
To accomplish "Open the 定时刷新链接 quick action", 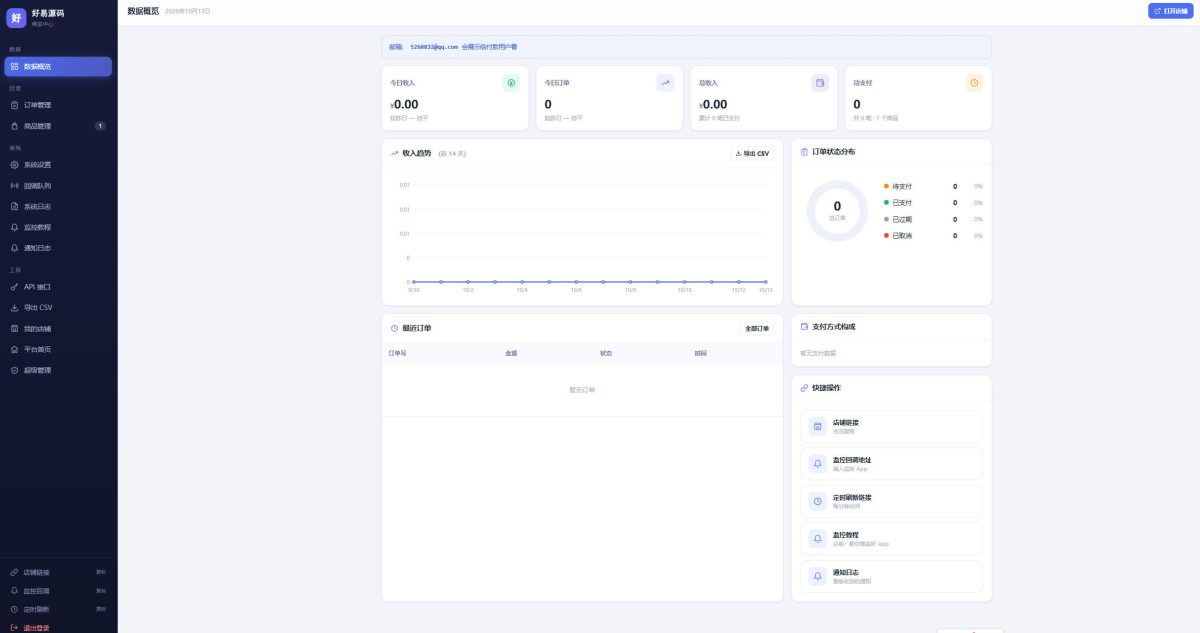I will (892, 501).
